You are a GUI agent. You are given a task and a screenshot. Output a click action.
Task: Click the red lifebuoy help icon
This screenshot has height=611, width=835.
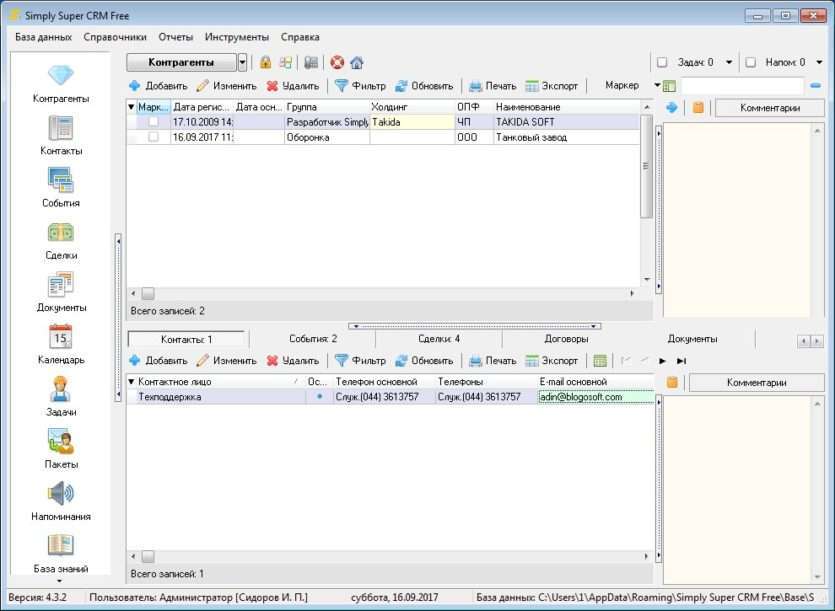[337, 62]
